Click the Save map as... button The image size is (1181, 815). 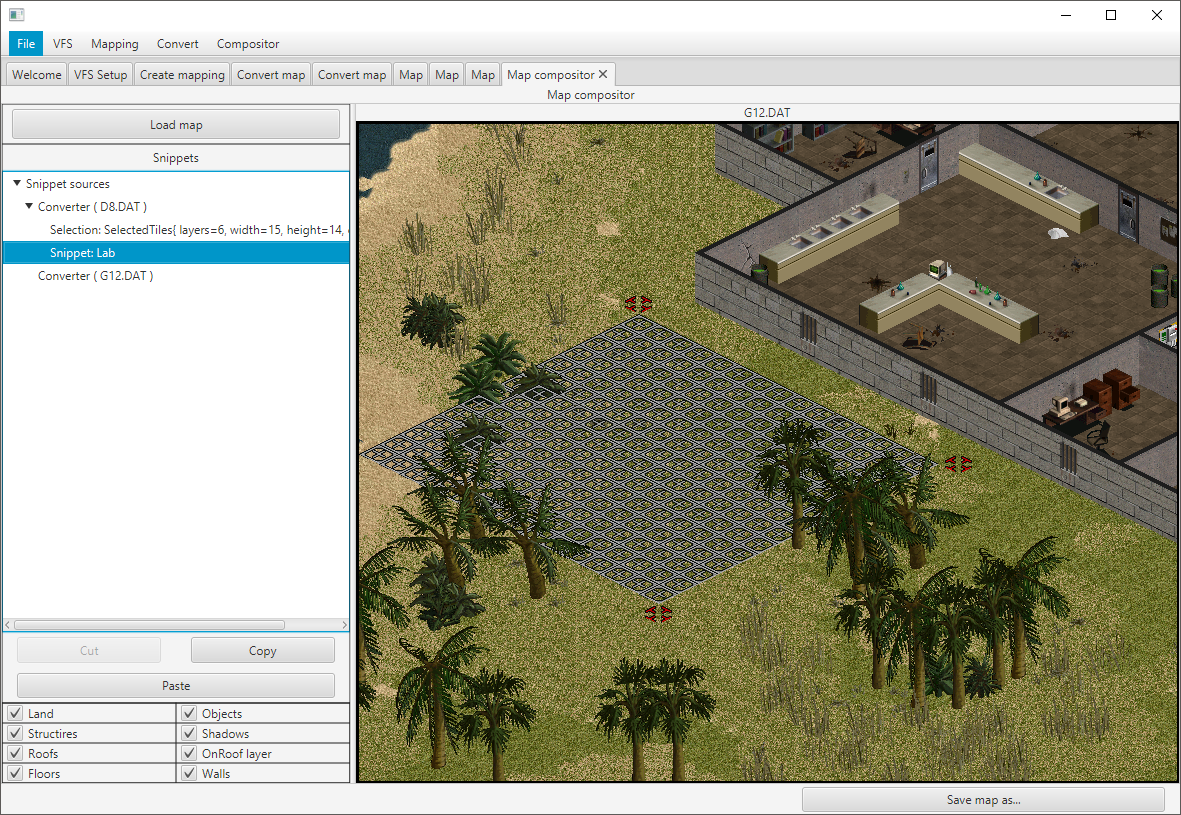click(x=983, y=800)
